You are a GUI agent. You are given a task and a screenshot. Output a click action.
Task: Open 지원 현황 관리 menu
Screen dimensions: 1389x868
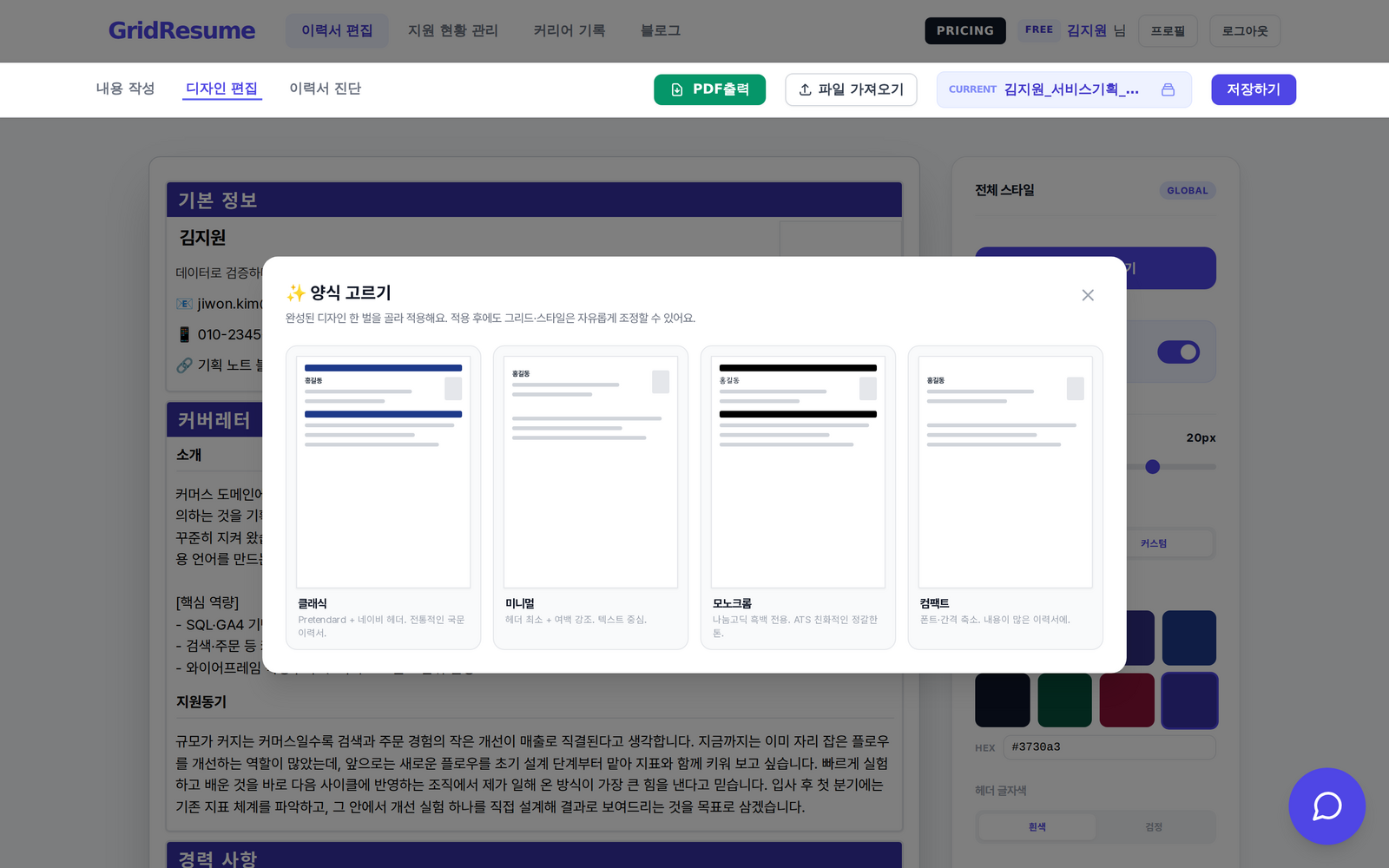(x=453, y=30)
